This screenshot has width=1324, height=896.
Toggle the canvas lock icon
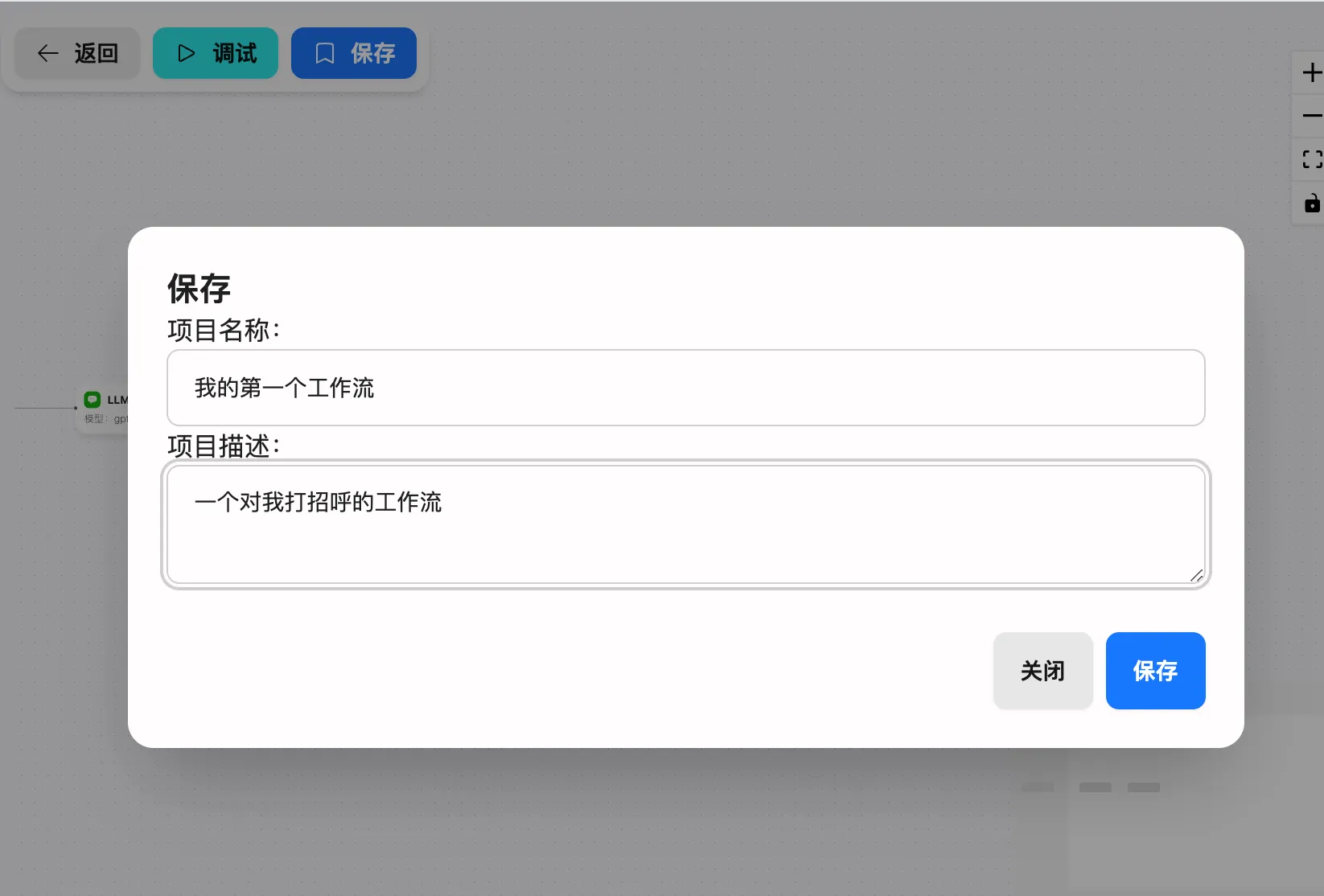(x=1312, y=203)
